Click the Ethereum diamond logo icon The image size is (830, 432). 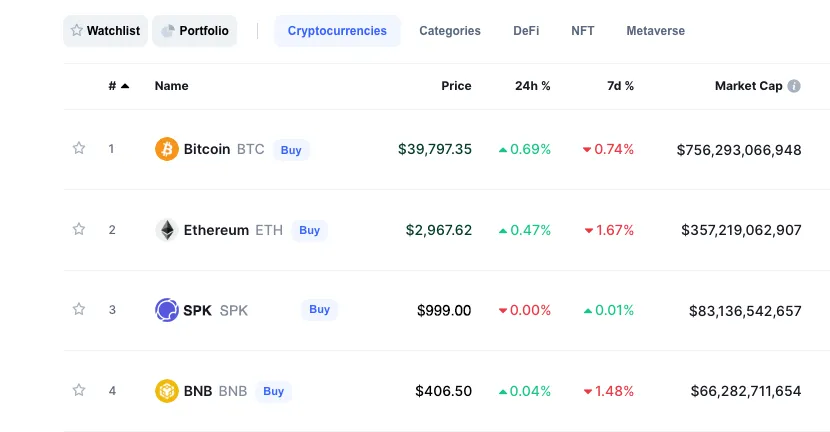167,230
